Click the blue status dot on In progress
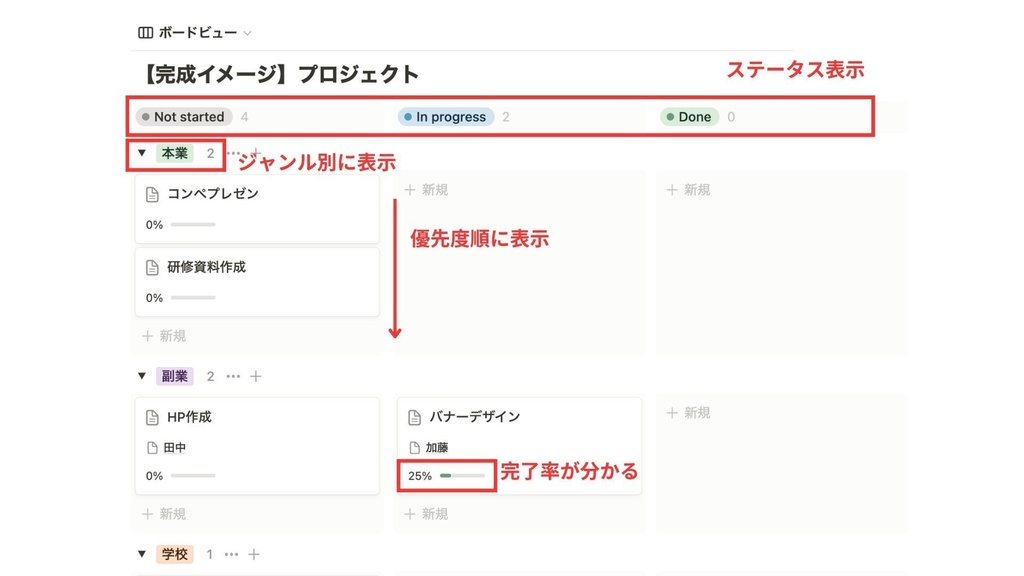Screen dimensions: 1024x576 (409, 116)
